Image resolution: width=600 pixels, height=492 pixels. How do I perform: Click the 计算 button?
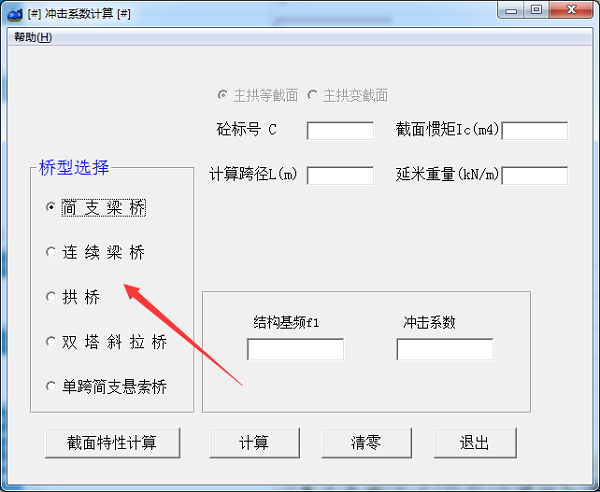click(254, 443)
